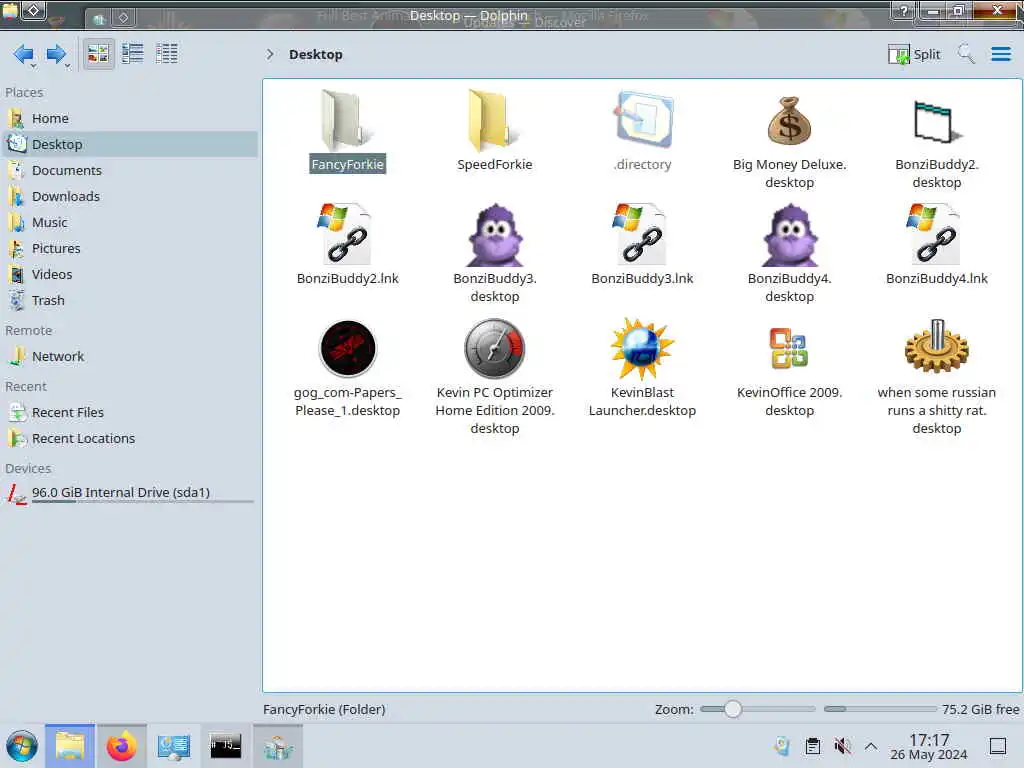
Task: Switch to Details view mode
Action: (x=167, y=54)
